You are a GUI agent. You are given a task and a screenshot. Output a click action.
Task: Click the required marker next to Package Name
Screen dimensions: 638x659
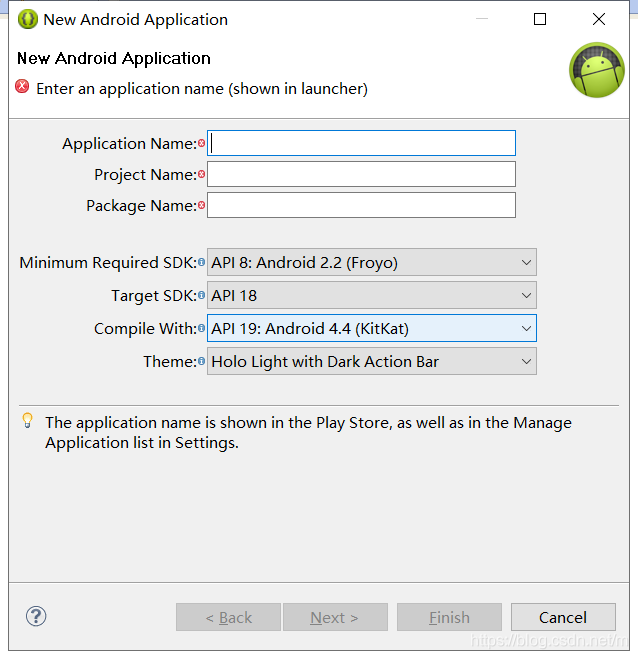[x=202, y=205]
